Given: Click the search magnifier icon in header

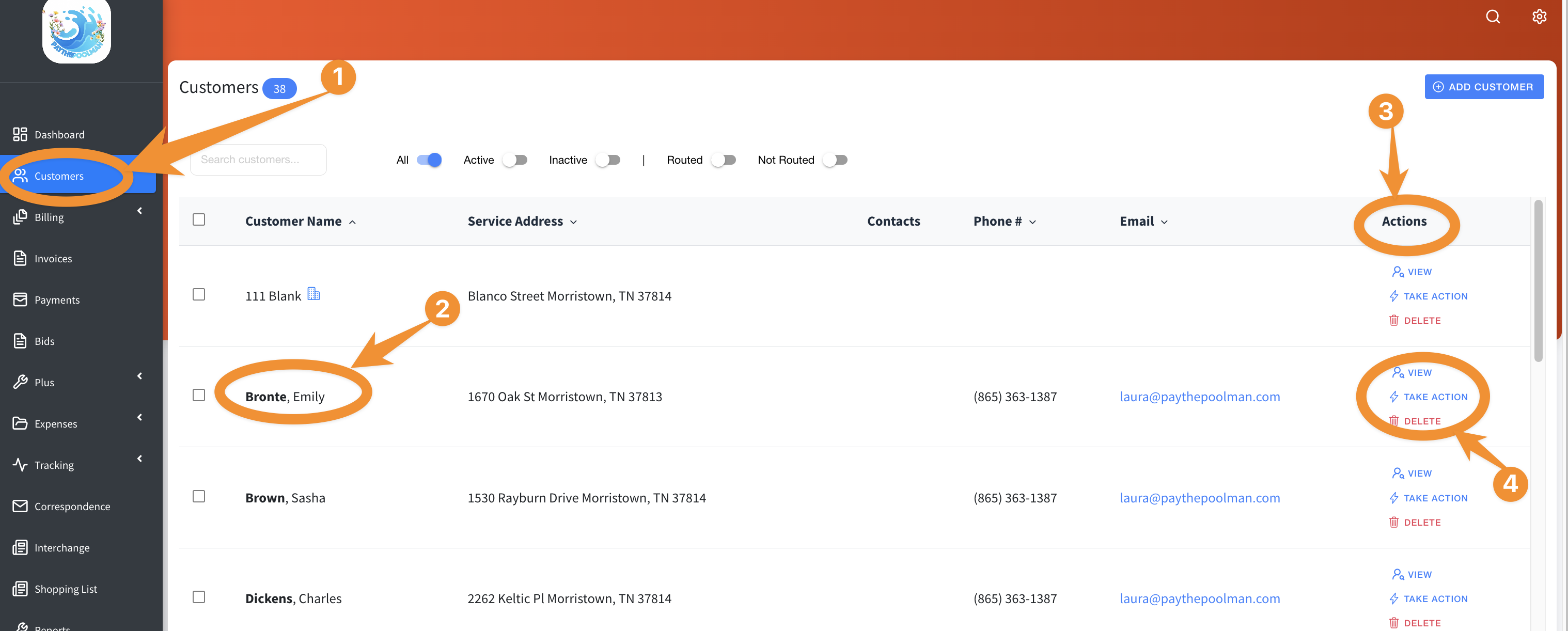Looking at the screenshot, I should point(1493,17).
